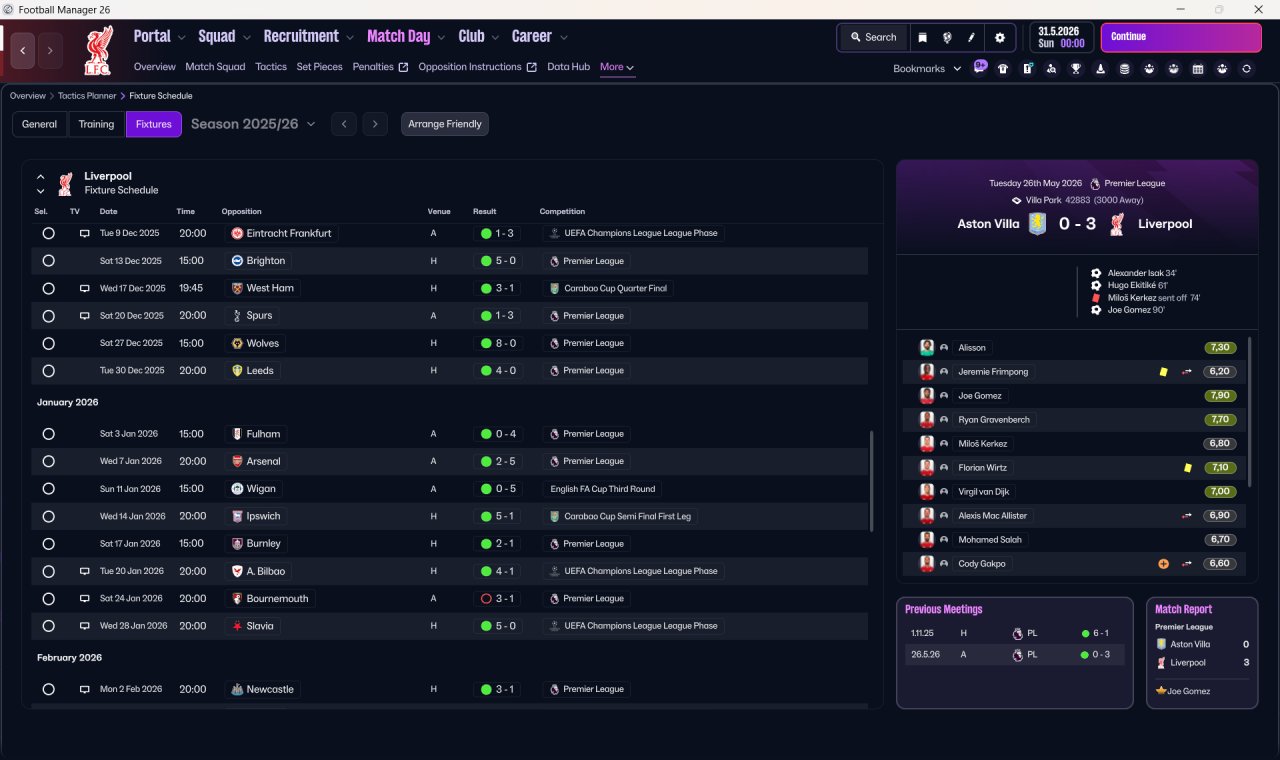Select the radio button for the Brighton fixture
Screen dimensions: 1280x760
tap(48, 261)
